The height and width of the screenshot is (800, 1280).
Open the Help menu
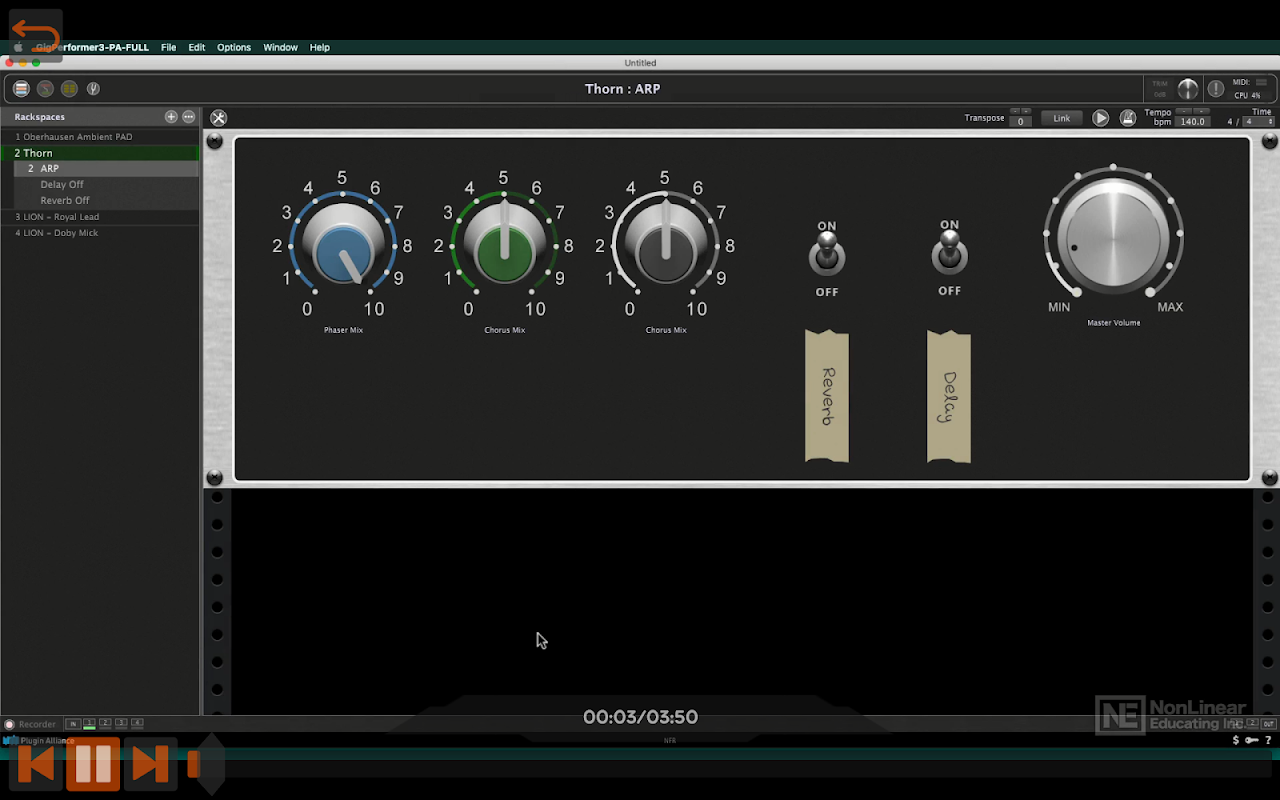[320, 47]
